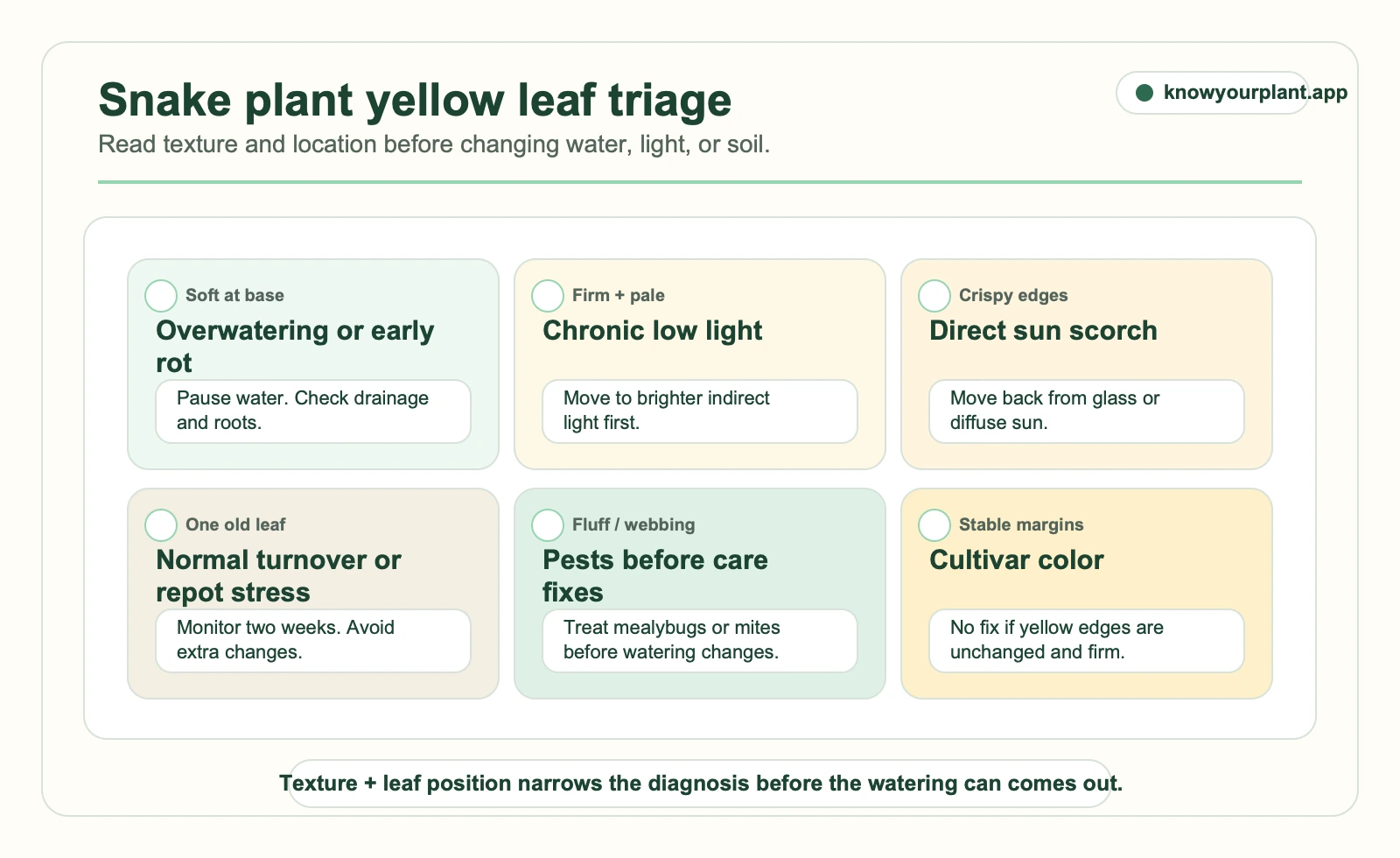Click the 'Fluff / webbing' label
Image resolution: width=1400 pixels, height=858 pixels.
(633, 525)
